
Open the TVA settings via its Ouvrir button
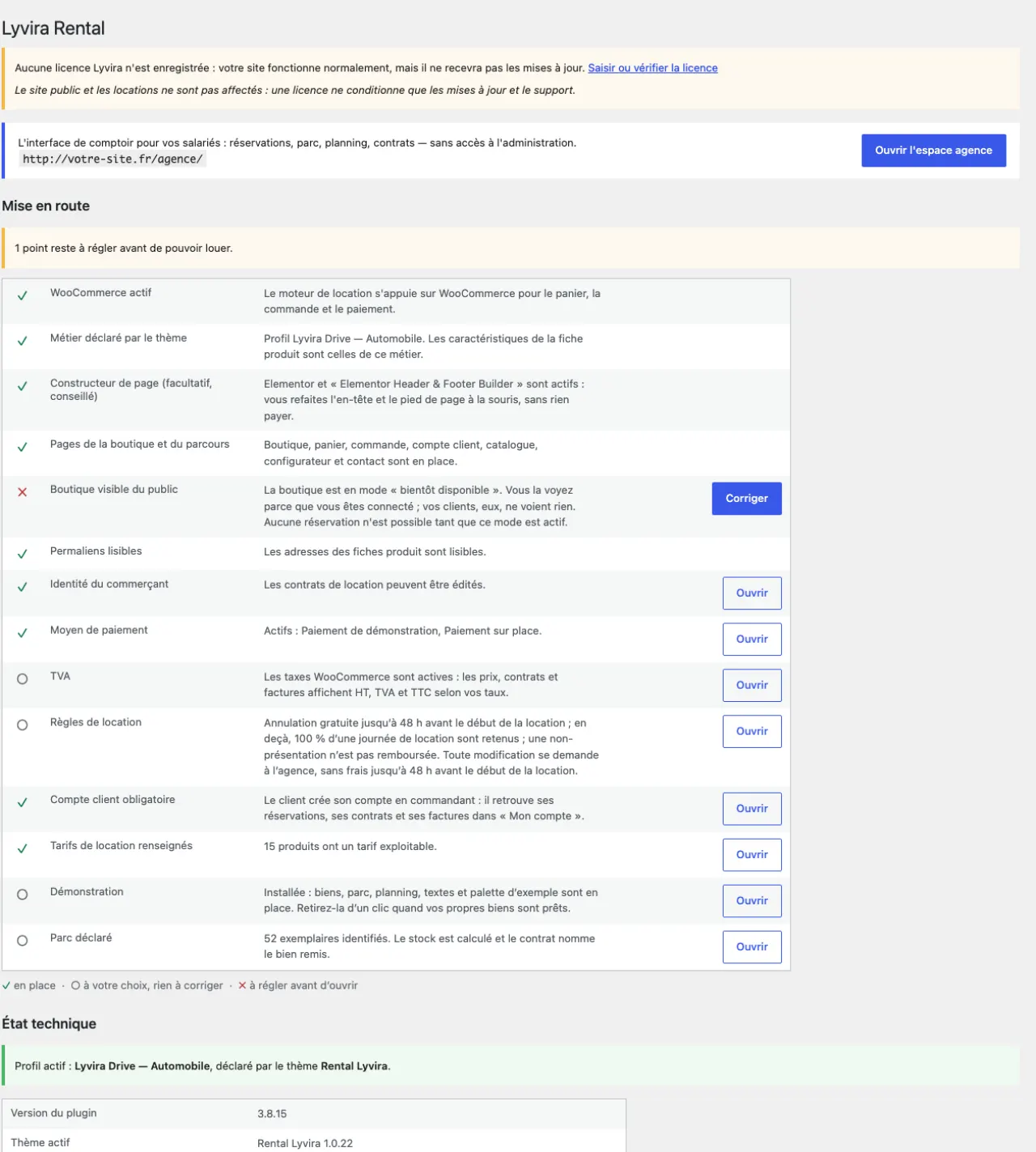point(752,686)
